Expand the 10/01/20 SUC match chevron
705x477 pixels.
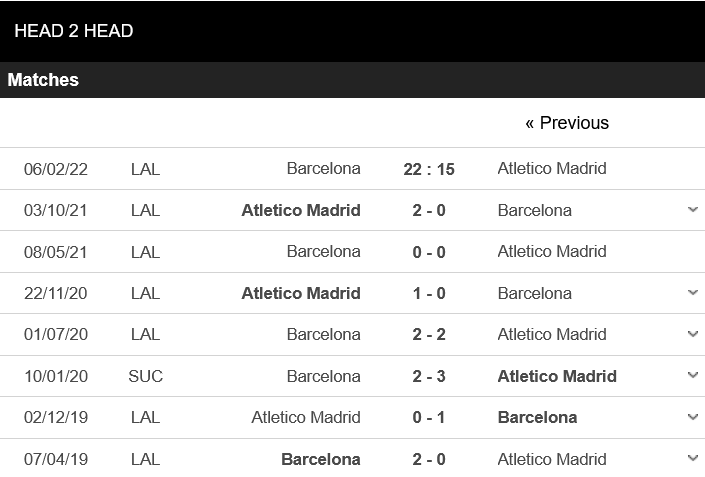(x=692, y=376)
